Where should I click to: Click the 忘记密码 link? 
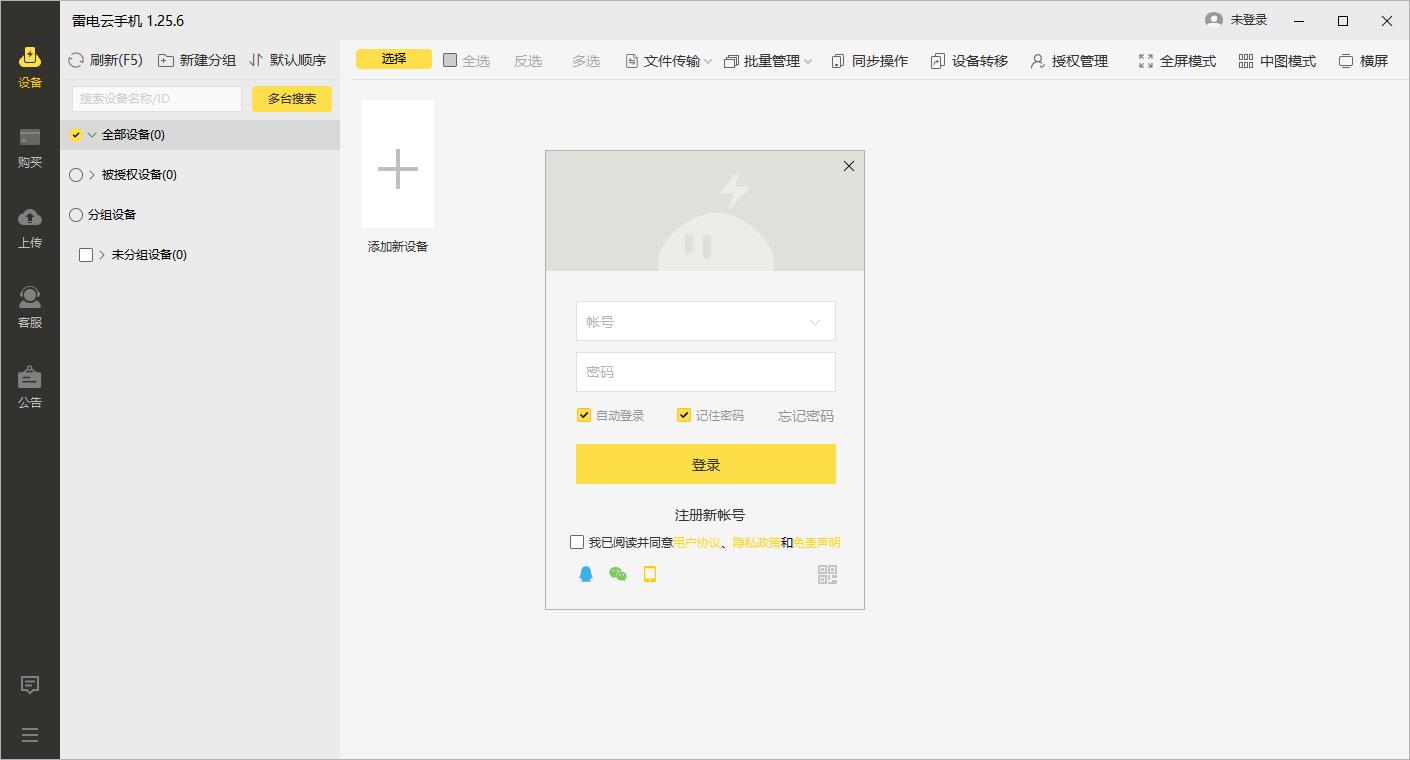pos(806,416)
